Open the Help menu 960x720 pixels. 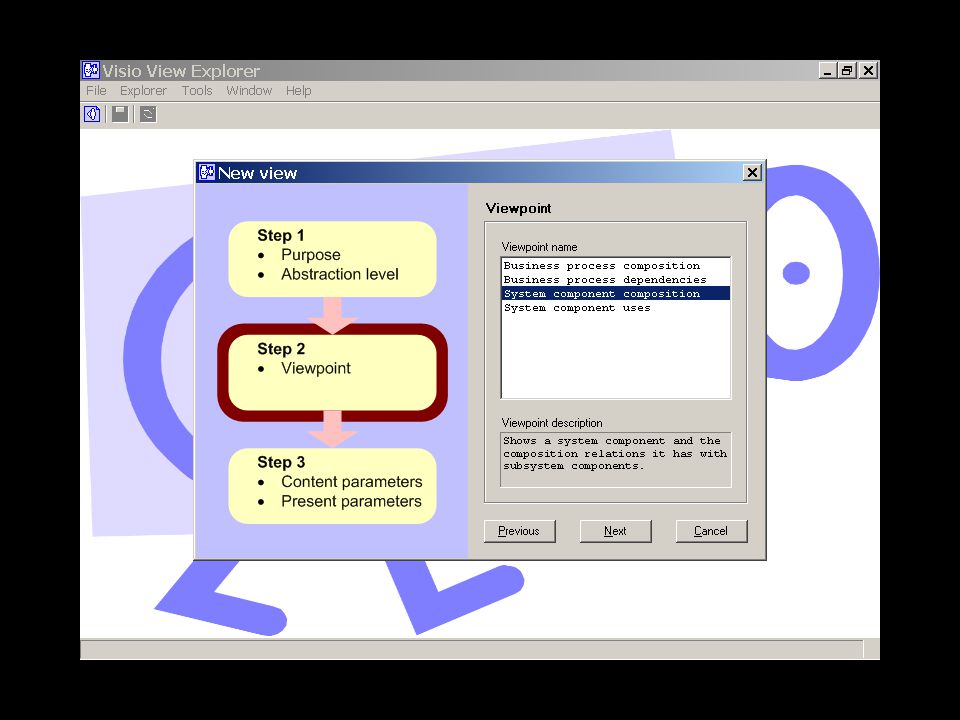point(299,91)
